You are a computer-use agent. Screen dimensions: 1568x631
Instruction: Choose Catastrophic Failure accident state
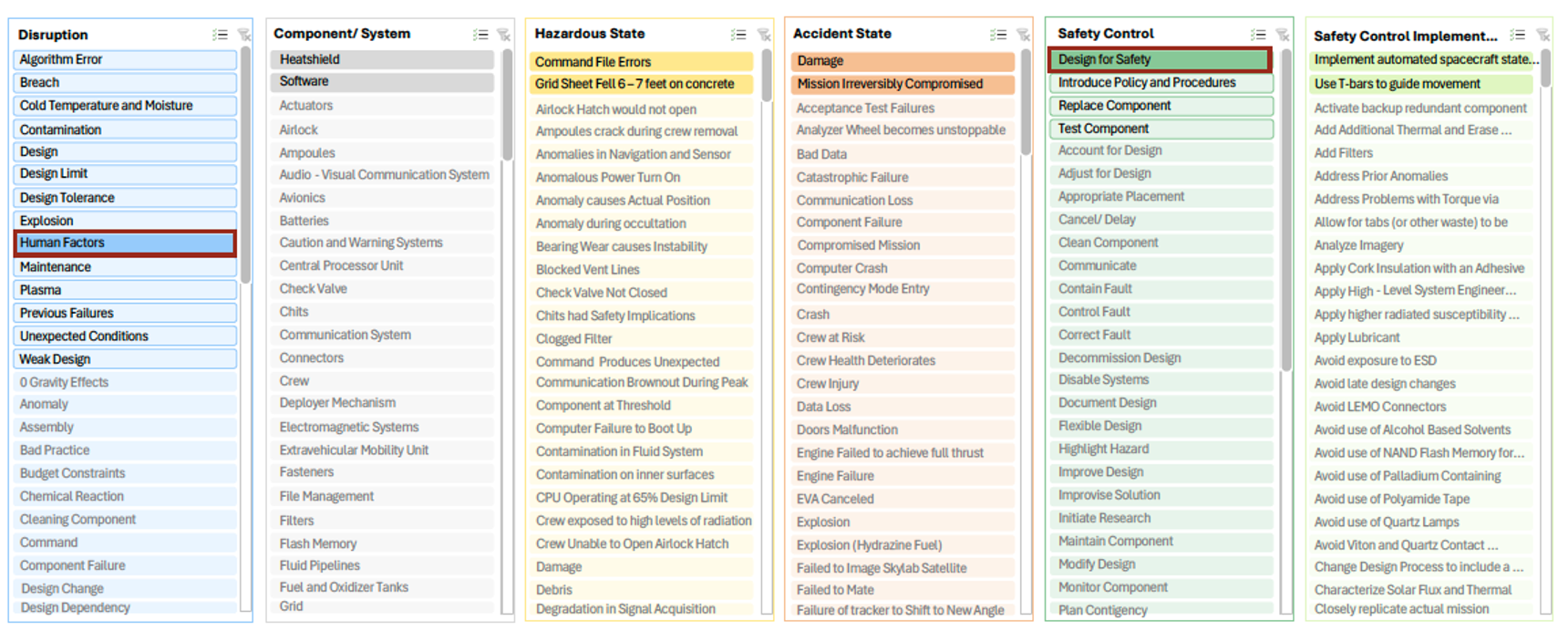click(x=903, y=177)
